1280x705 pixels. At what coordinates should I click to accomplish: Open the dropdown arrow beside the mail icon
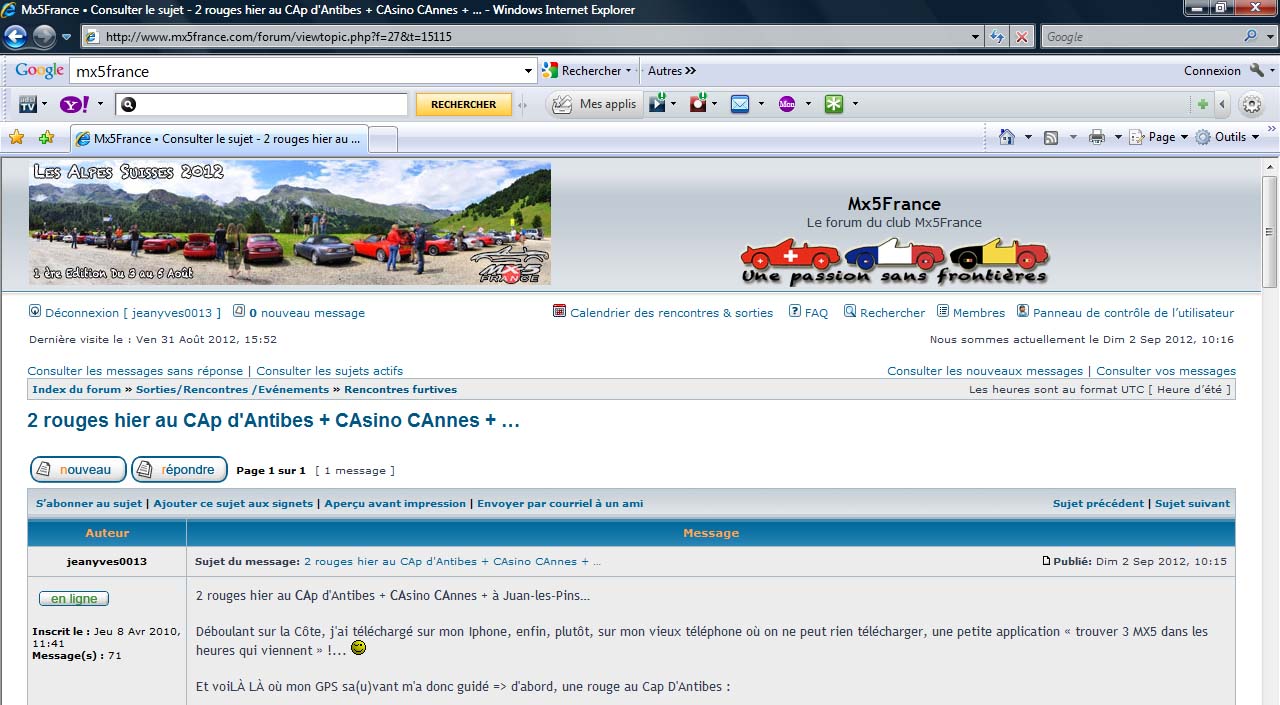click(761, 104)
